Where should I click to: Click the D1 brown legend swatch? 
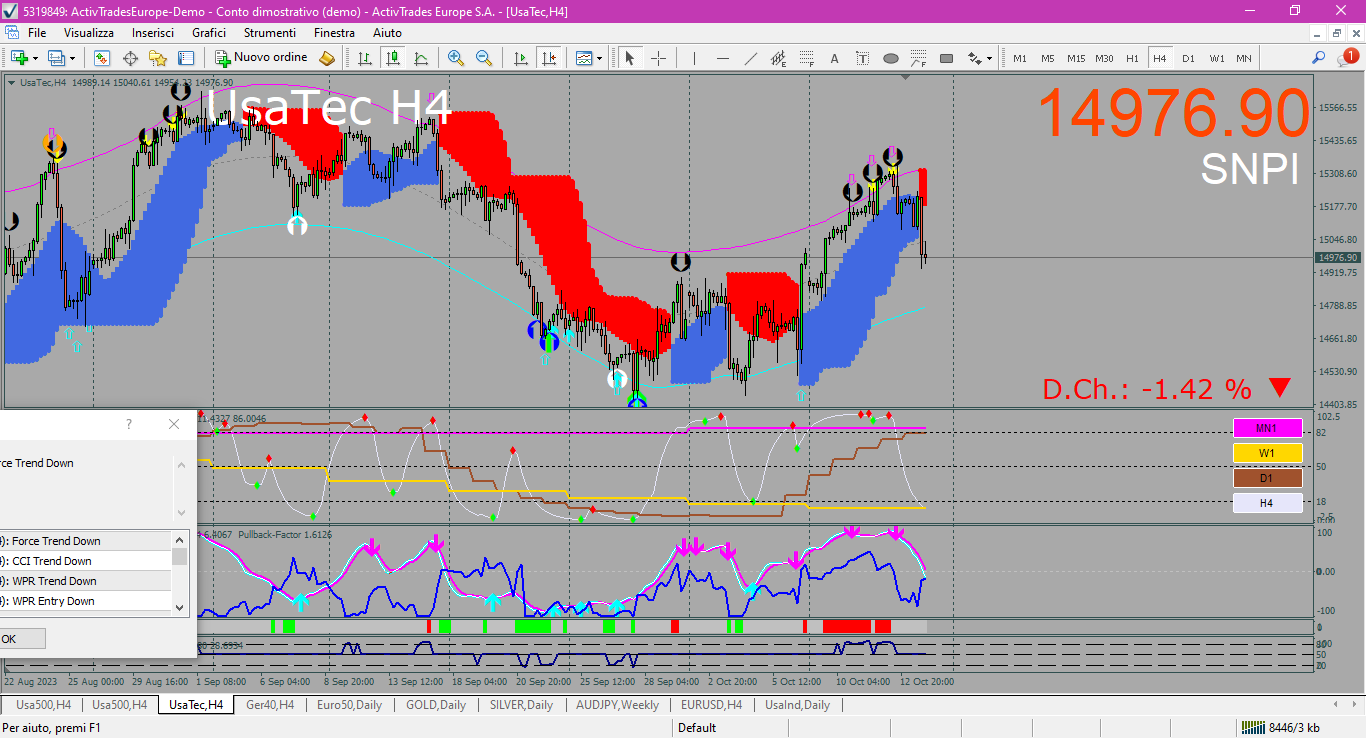click(x=1267, y=478)
